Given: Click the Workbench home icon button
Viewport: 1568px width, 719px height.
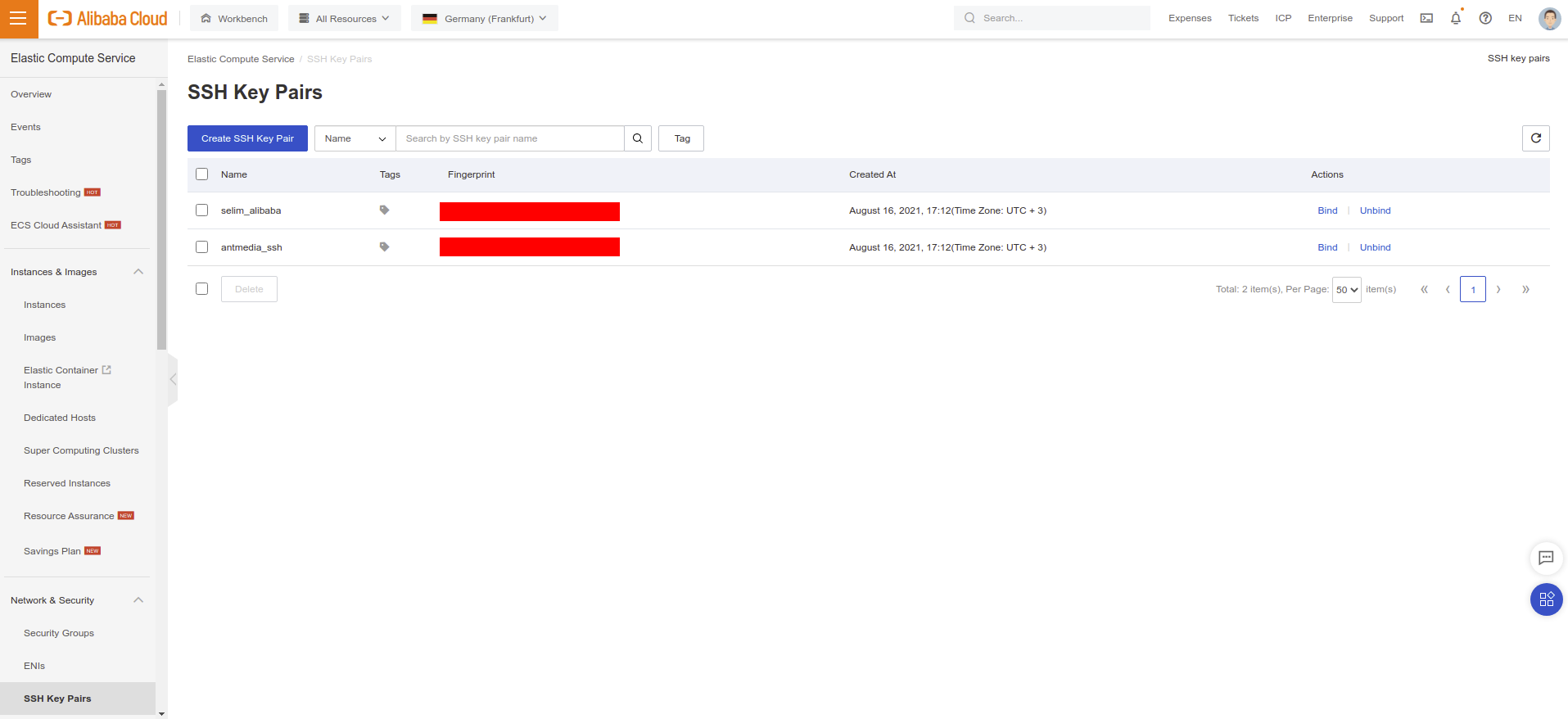Looking at the screenshot, I should coord(234,18).
